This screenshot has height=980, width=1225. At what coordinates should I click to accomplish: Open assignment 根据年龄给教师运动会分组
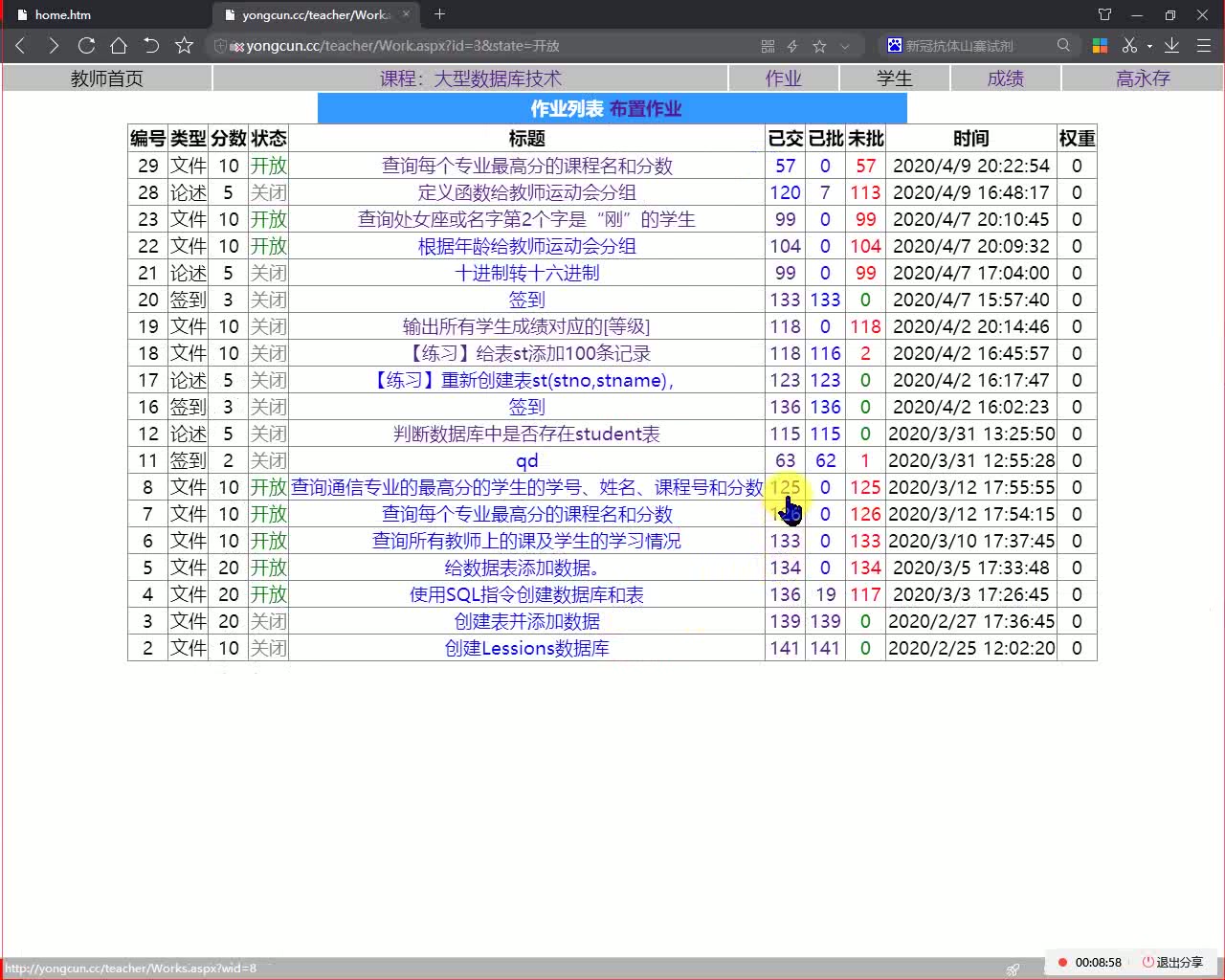click(526, 246)
